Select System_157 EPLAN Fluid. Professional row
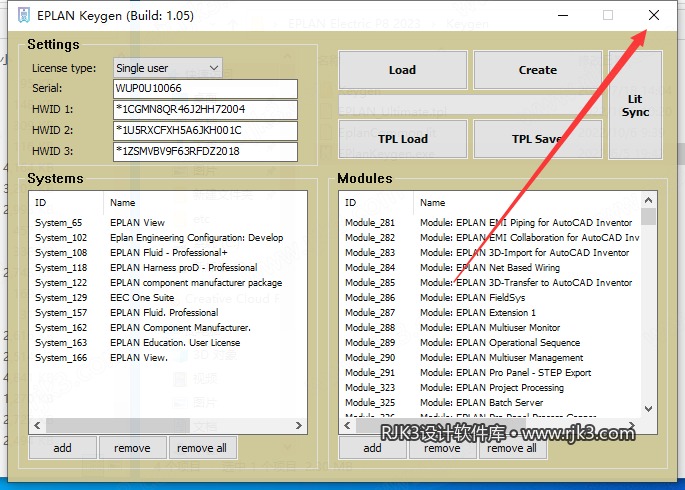The height and width of the screenshot is (490, 685). [x=168, y=313]
